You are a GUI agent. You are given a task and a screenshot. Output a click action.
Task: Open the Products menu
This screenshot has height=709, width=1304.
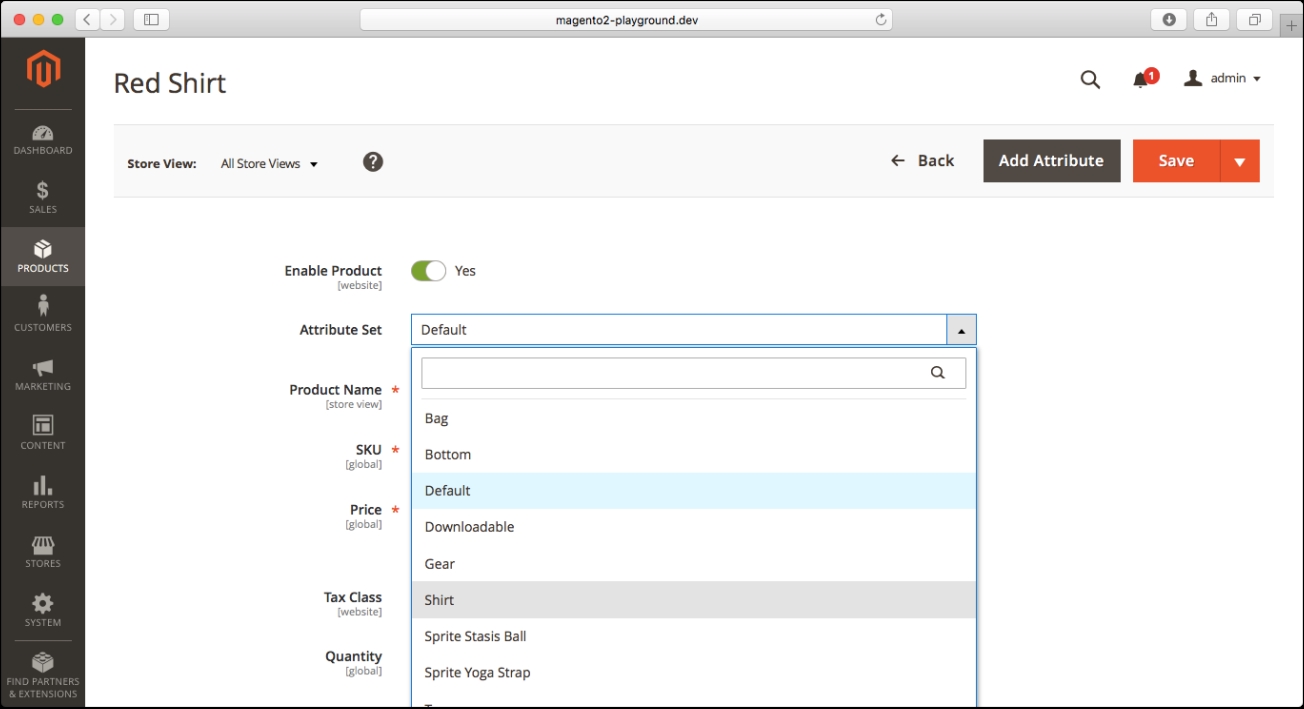click(43, 256)
